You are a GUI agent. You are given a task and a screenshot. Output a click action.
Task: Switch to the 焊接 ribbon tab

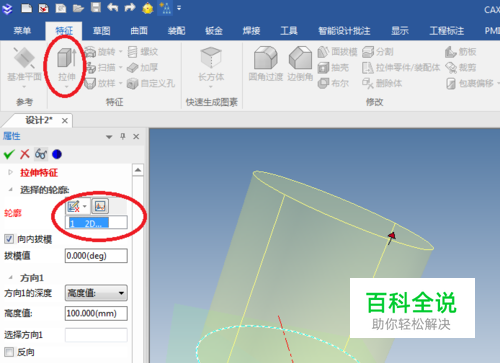point(251,31)
